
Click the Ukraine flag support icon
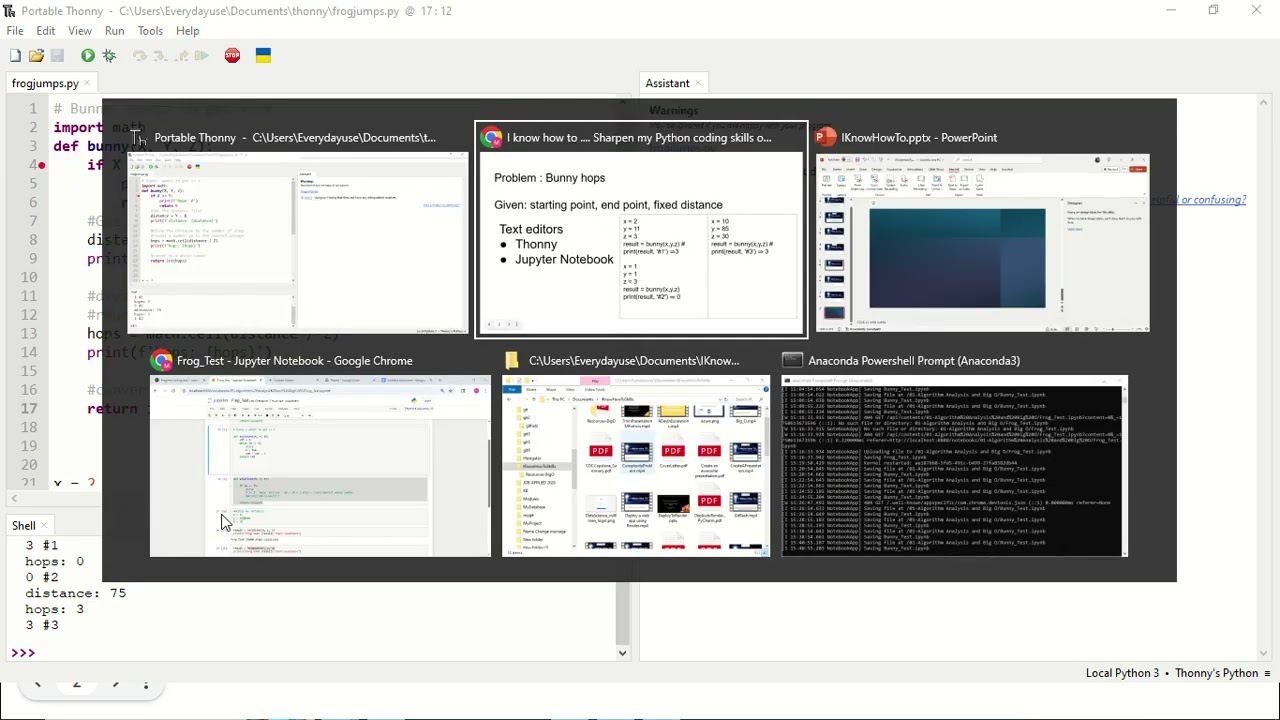coord(263,56)
